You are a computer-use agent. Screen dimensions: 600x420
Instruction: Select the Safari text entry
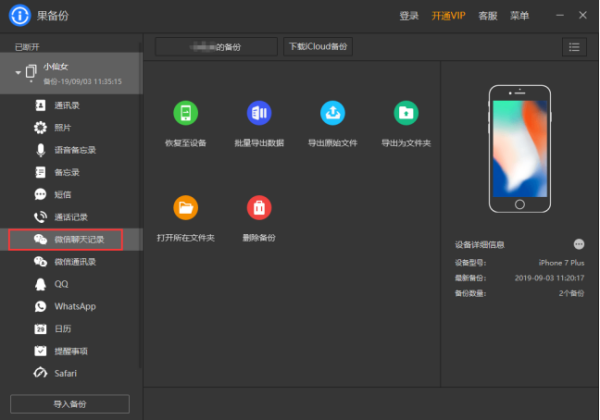65,373
